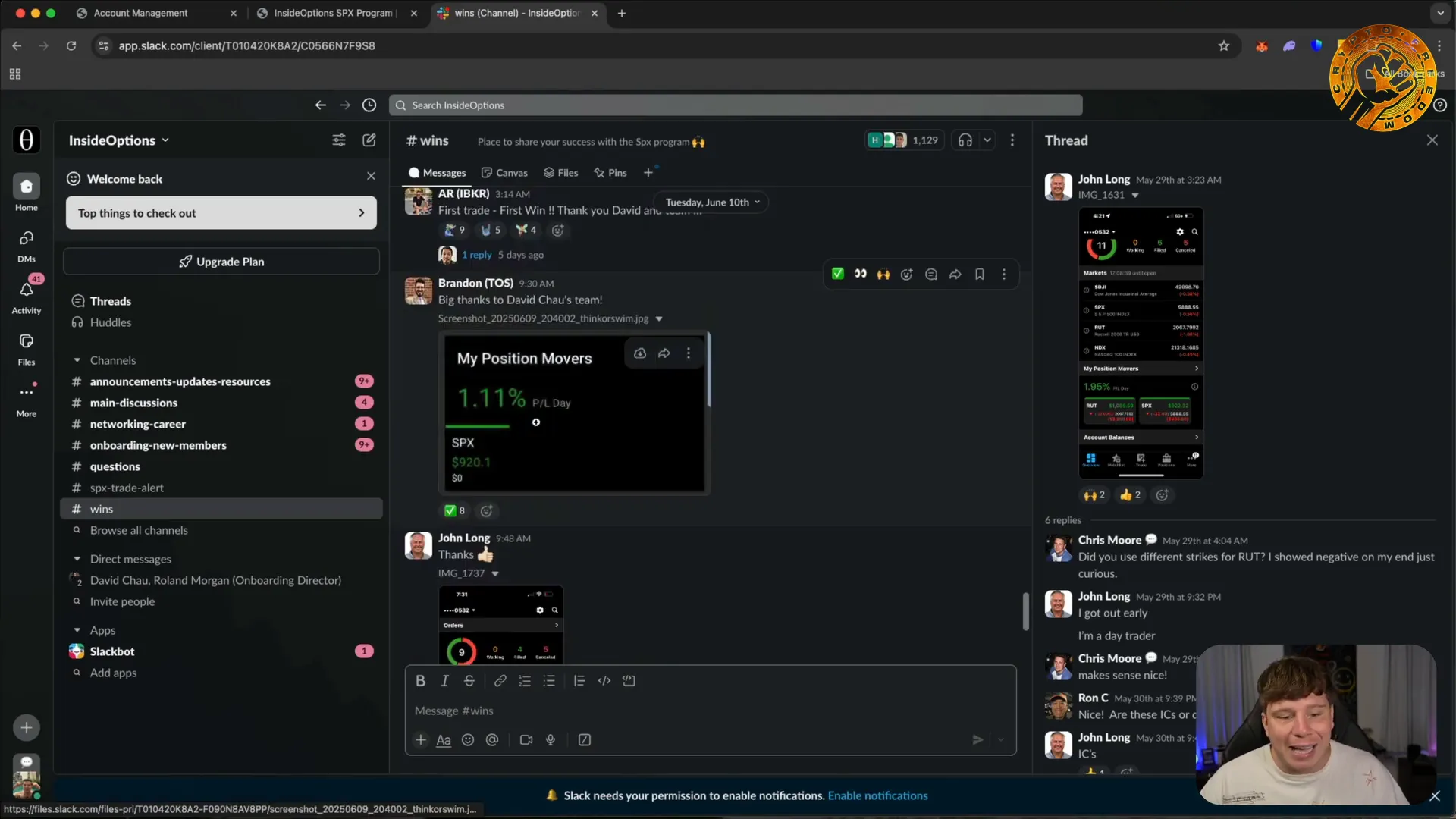
Task: Toggle the thumbs up reaction with 2
Action: pyautogui.click(x=1130, y=495)
